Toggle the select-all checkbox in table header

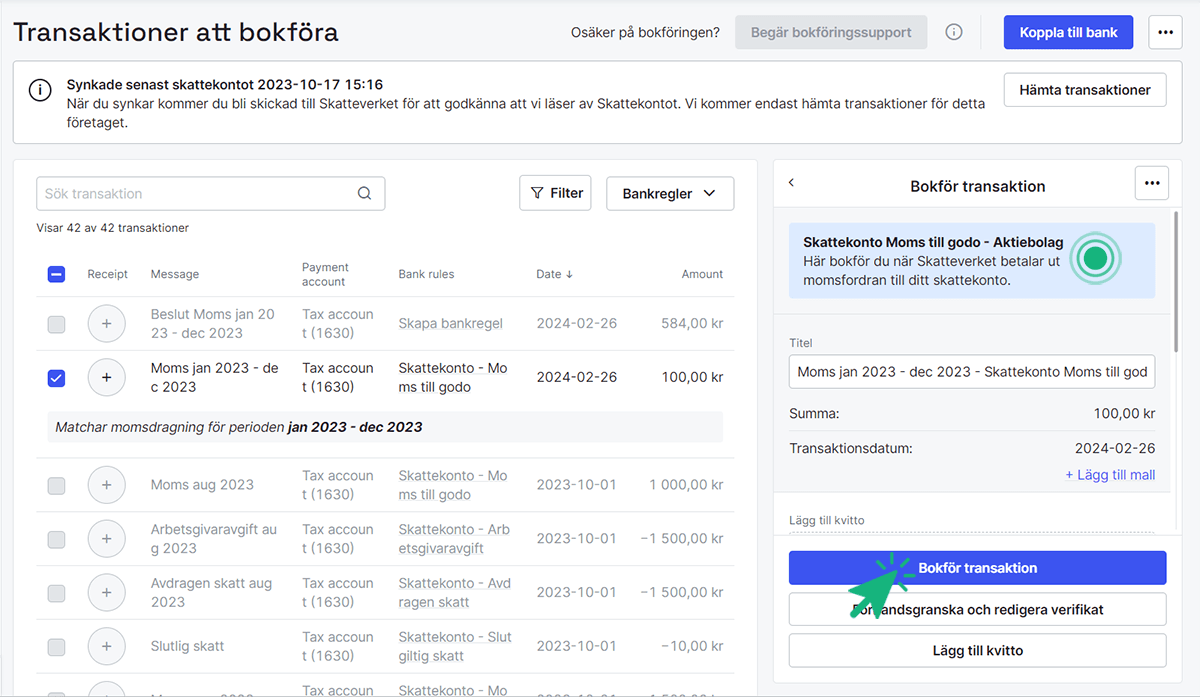[x=57, y=274]
